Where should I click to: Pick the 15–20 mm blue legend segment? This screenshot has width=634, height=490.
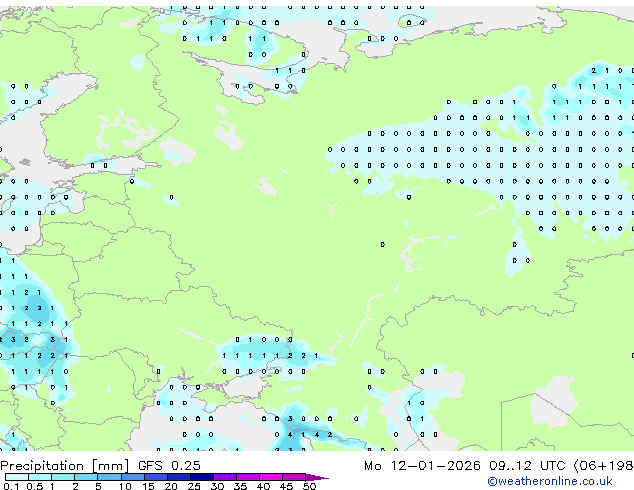[x=155, y=477]
